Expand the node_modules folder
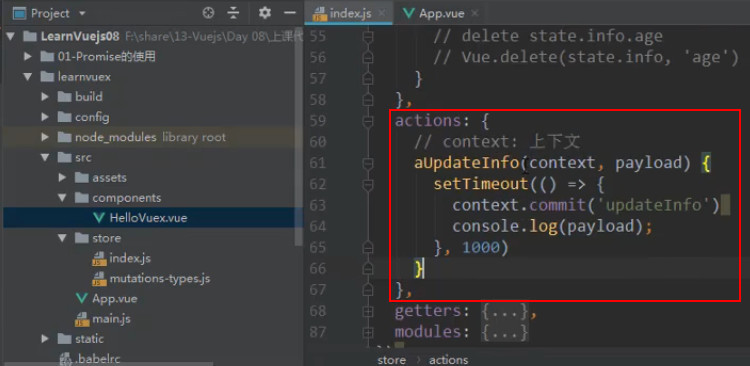The width and height of the screenshot is (750, 366). 45,137
